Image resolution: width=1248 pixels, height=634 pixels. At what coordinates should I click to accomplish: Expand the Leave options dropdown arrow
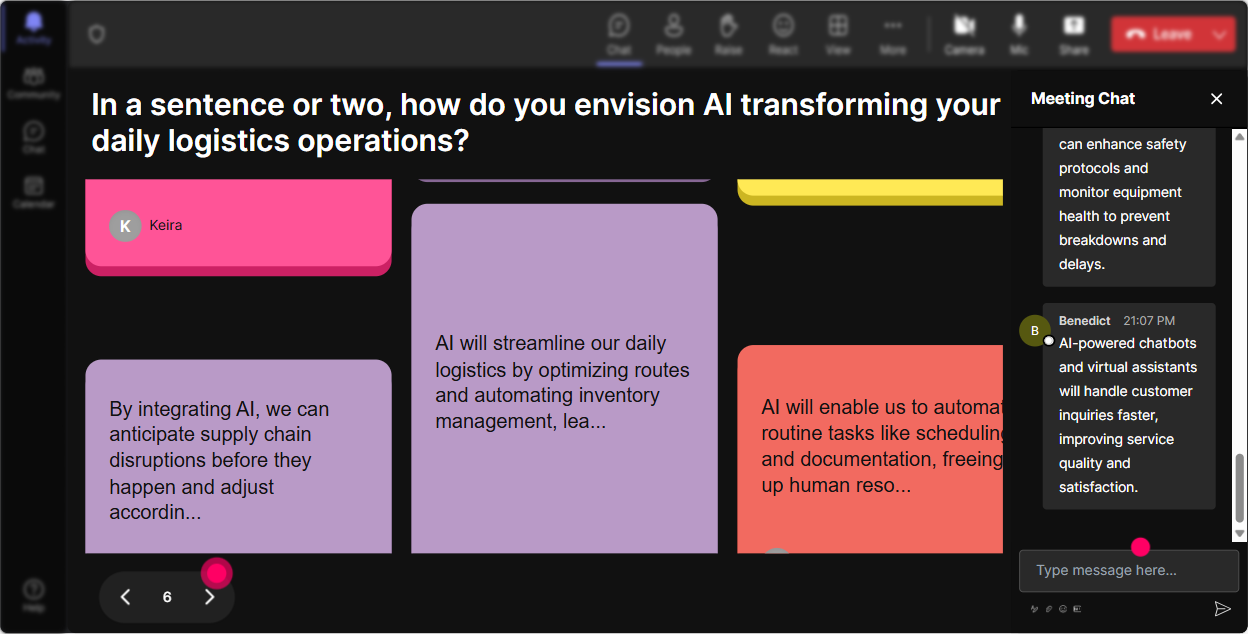(x=1219, y=34)
